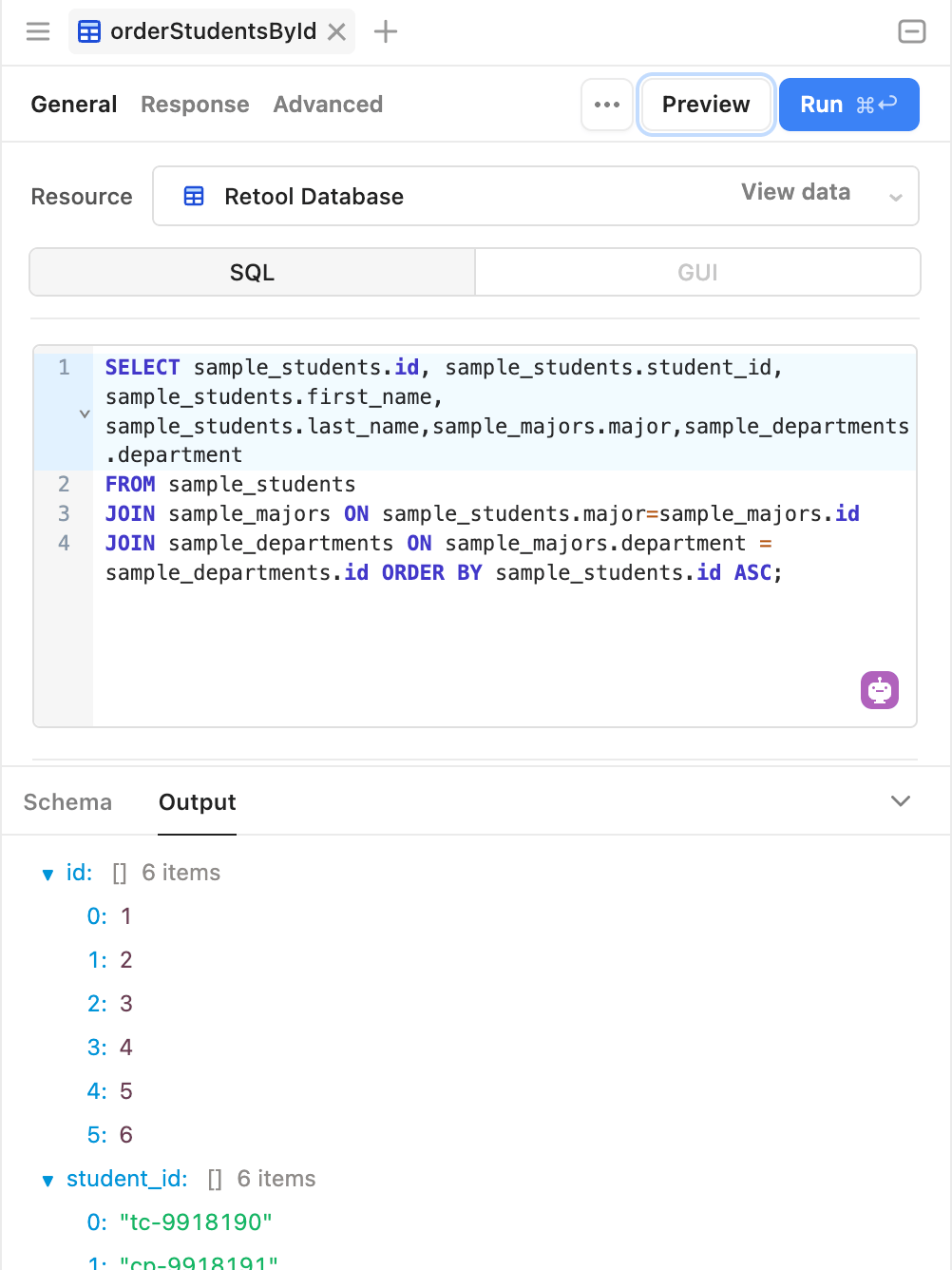Click the id output entry 0: 1
This screenshot has width=952, height=1270.
(x=109, y=916)
